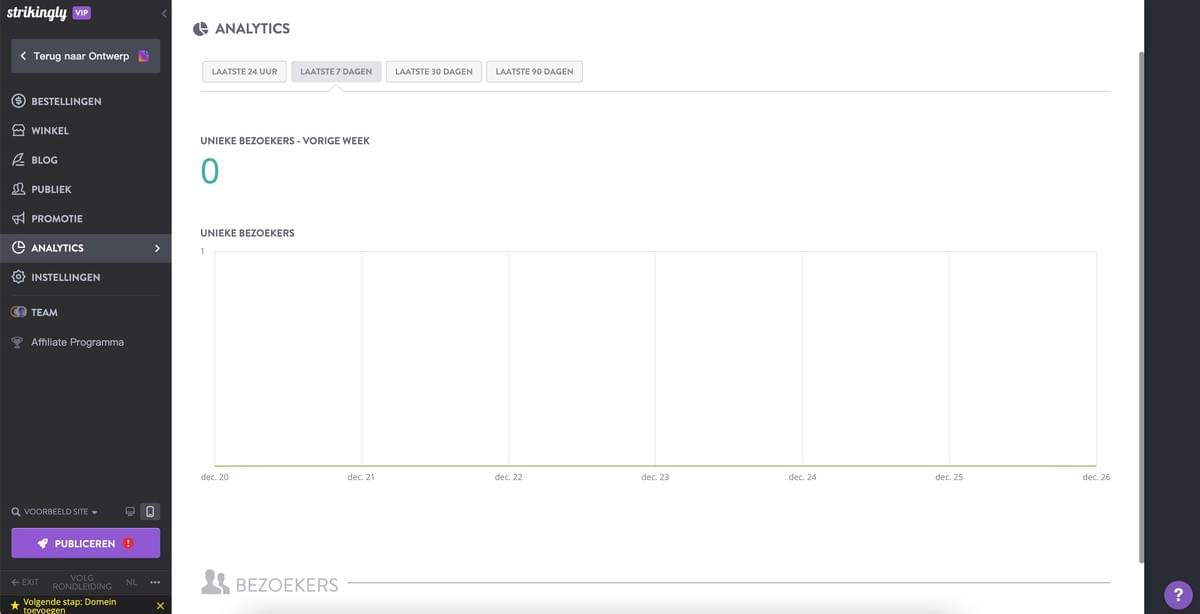Select the Laatste 30 dagen tab
The height and width of the screenshot is (614, 1200).
point(434,72)
